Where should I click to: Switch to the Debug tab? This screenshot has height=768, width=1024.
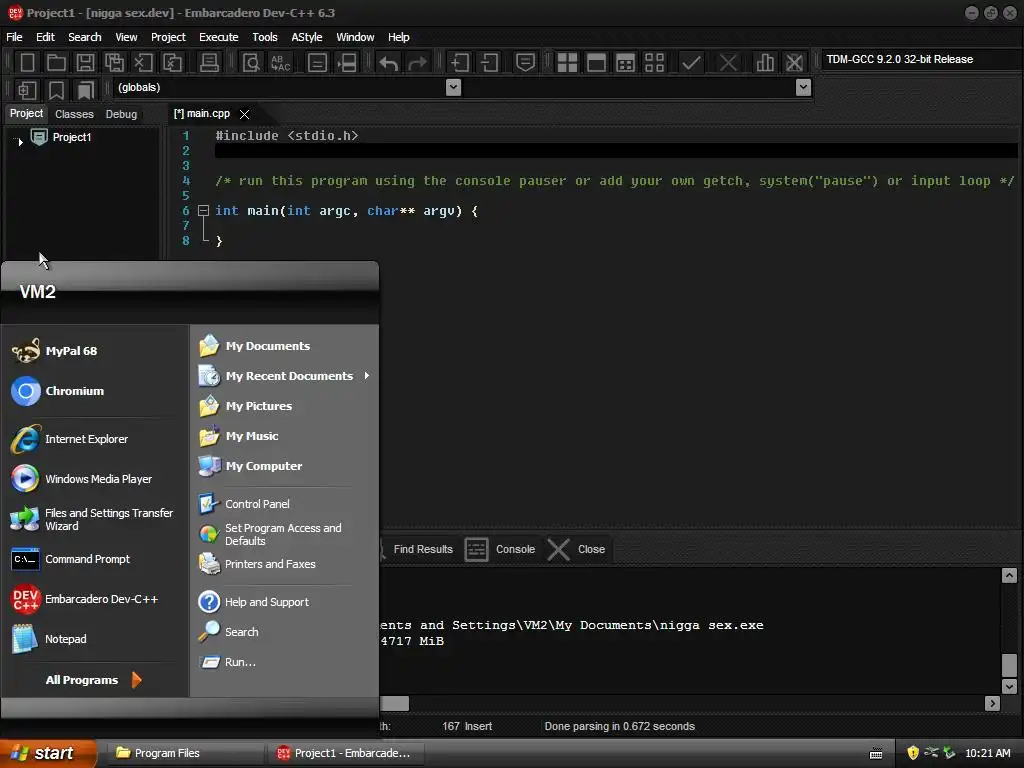121,114
